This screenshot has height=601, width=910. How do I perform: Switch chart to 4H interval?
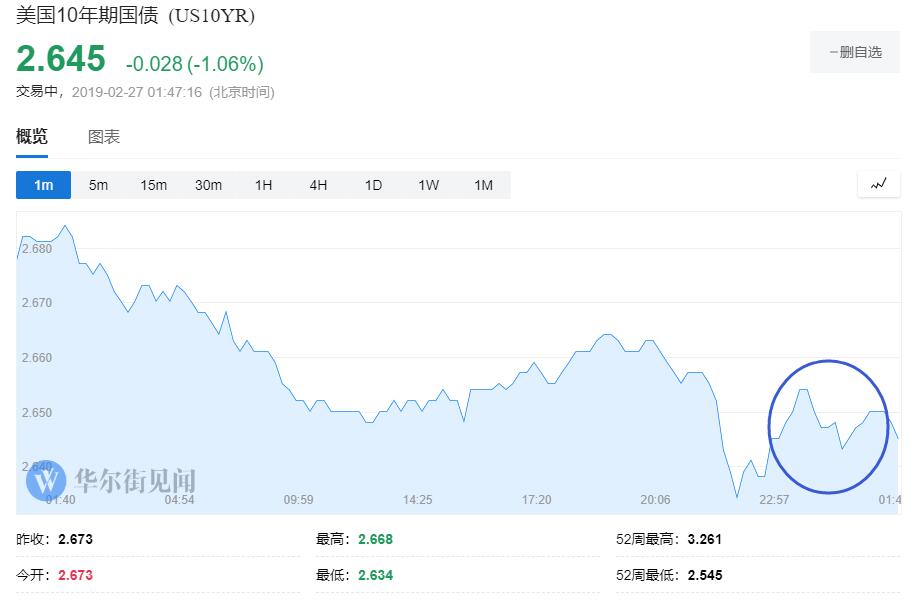point(318,185)
